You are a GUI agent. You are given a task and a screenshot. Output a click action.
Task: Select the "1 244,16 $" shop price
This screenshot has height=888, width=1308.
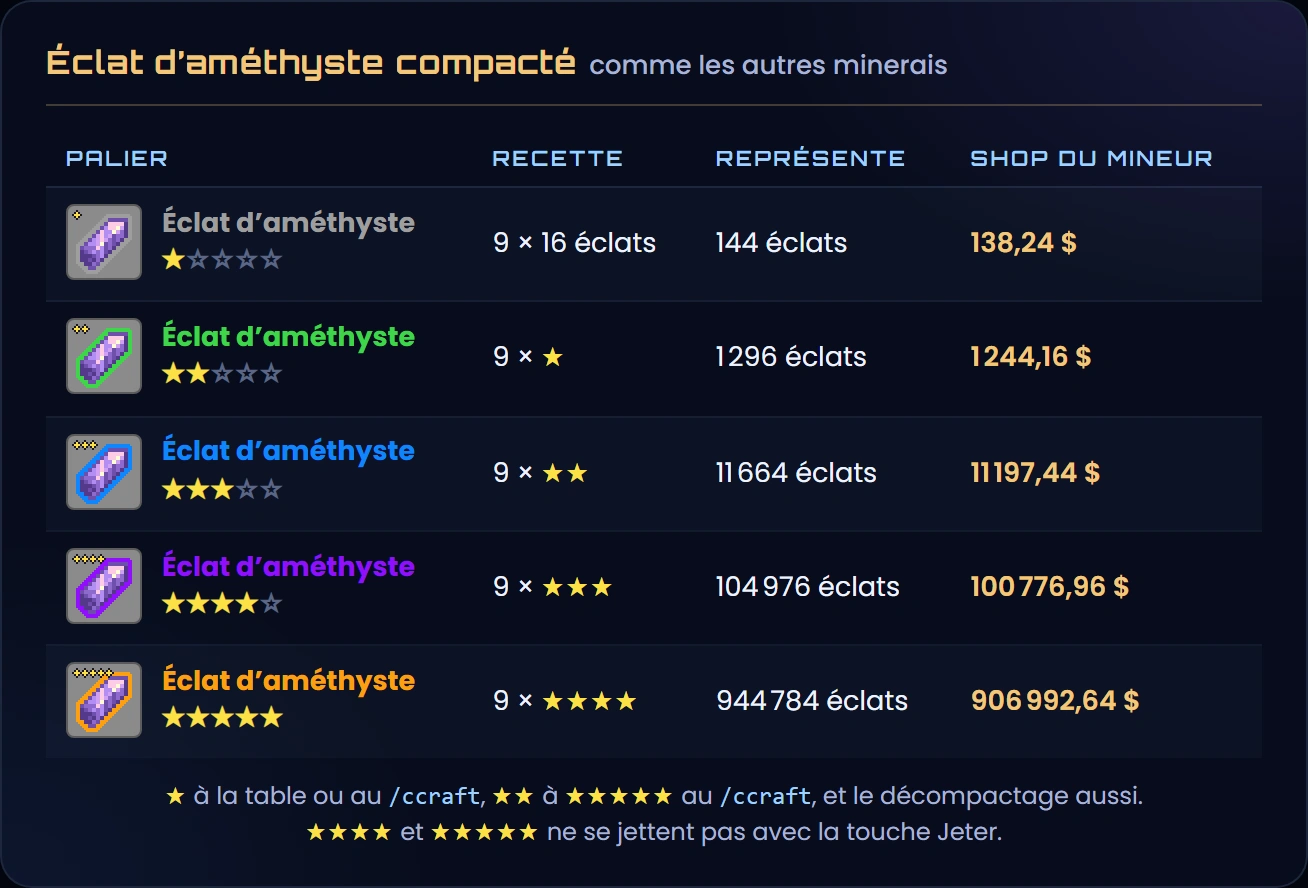coord(1031,357)
